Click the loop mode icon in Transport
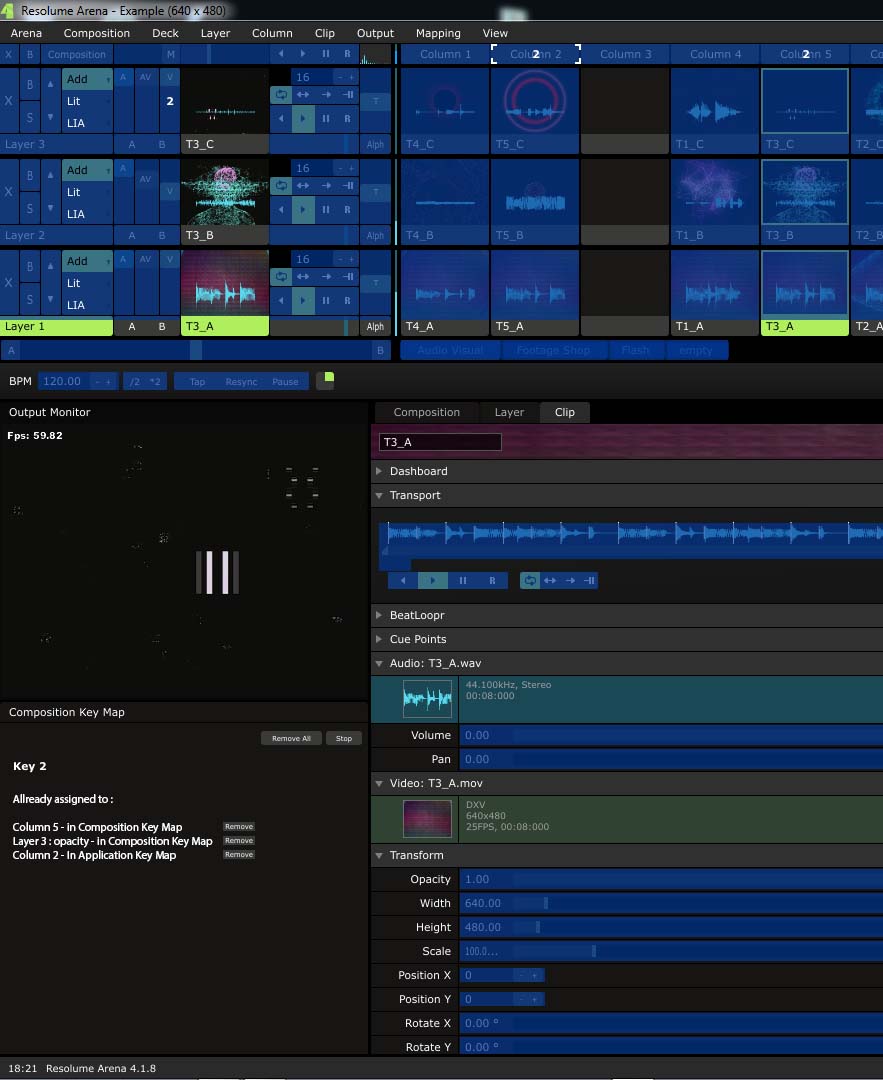The image size is (883, 1080). (x=531, y=580)
